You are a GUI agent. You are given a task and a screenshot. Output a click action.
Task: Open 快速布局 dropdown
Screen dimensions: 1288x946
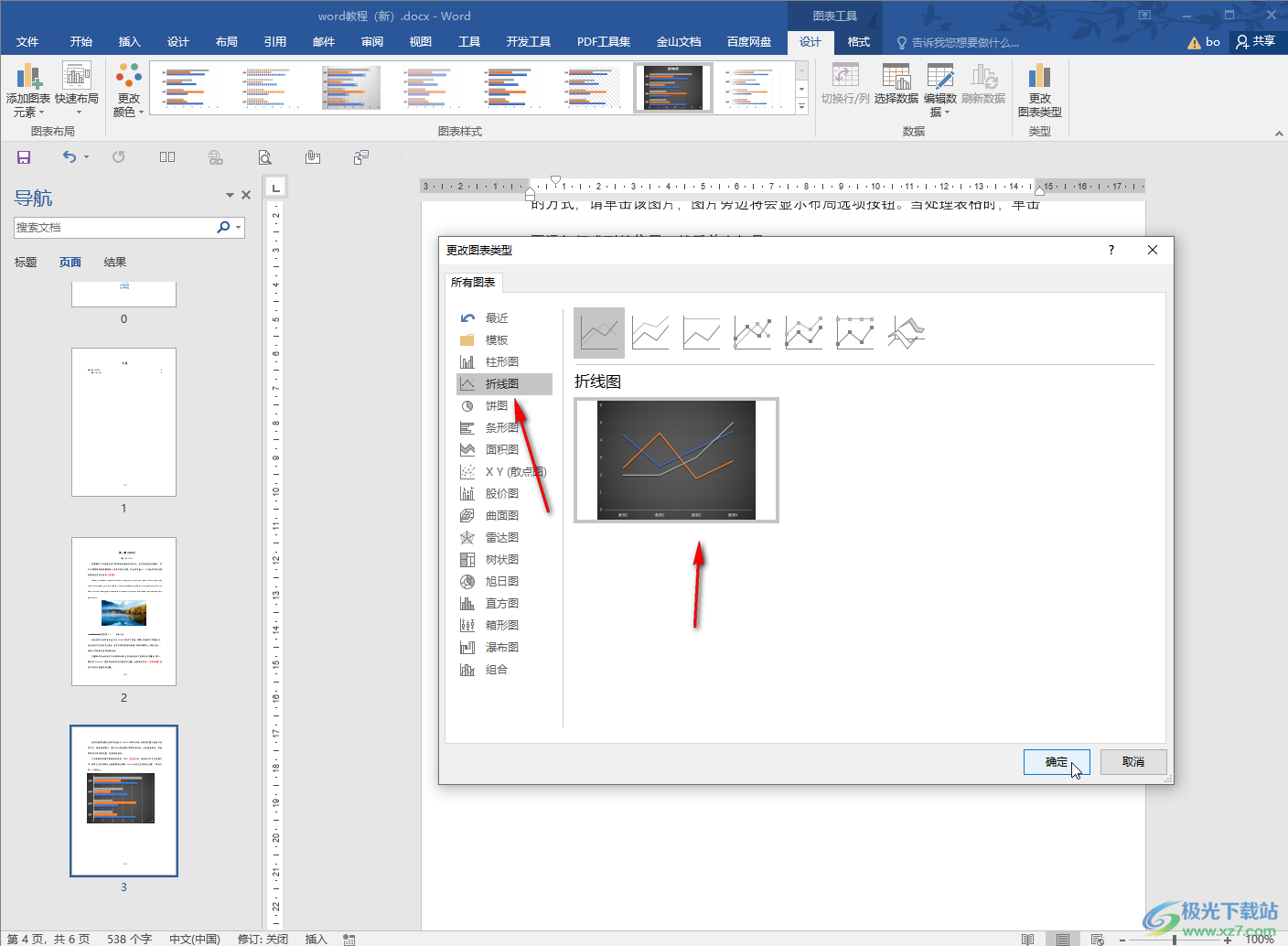pyautogui.click(x=77, y=90)
